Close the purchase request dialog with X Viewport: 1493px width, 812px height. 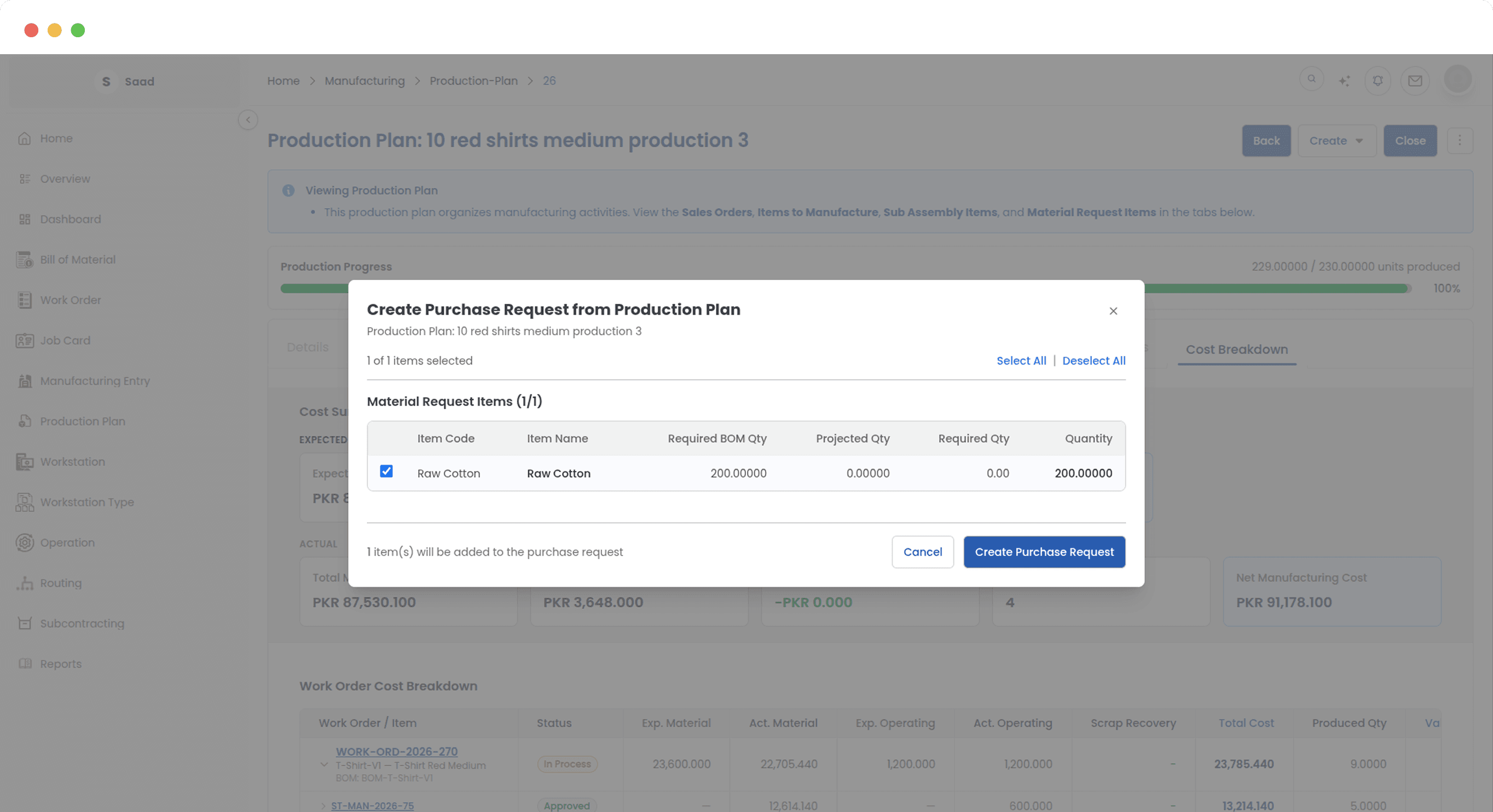pyautogui.click(x=1113, y=311)
